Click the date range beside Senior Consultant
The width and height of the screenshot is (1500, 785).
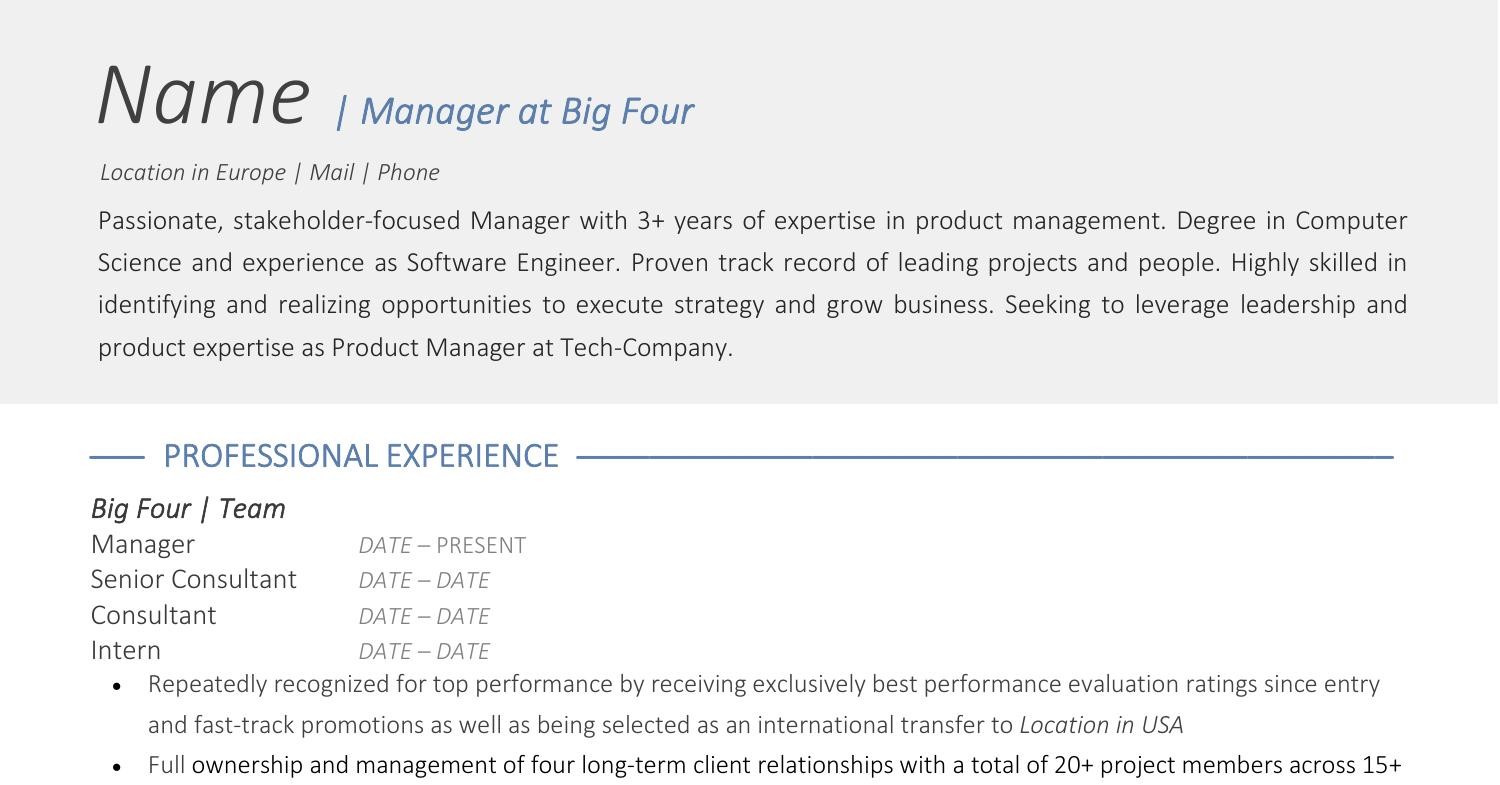[424, 581]
